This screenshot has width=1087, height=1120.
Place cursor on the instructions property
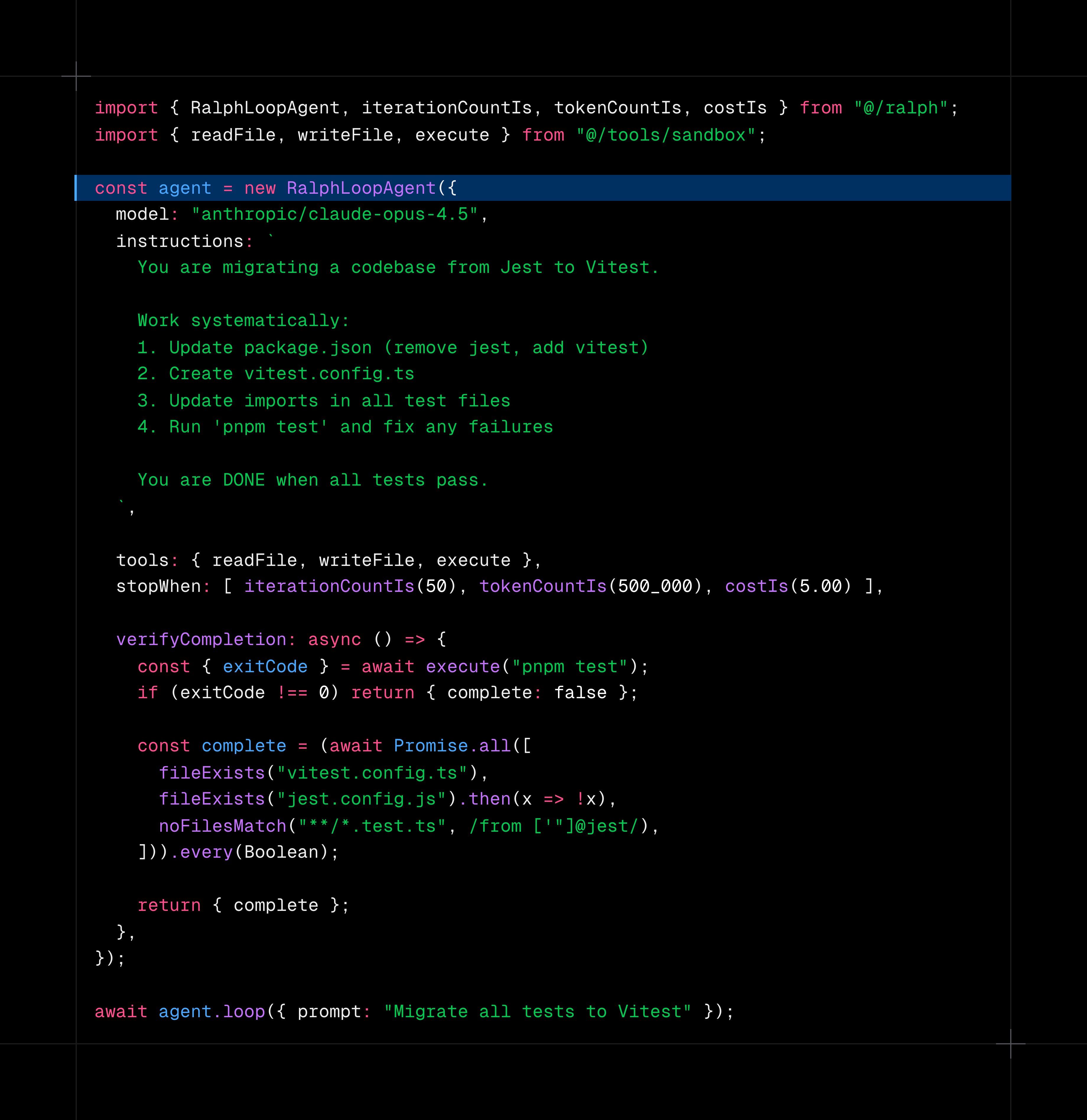pos(180,241)
